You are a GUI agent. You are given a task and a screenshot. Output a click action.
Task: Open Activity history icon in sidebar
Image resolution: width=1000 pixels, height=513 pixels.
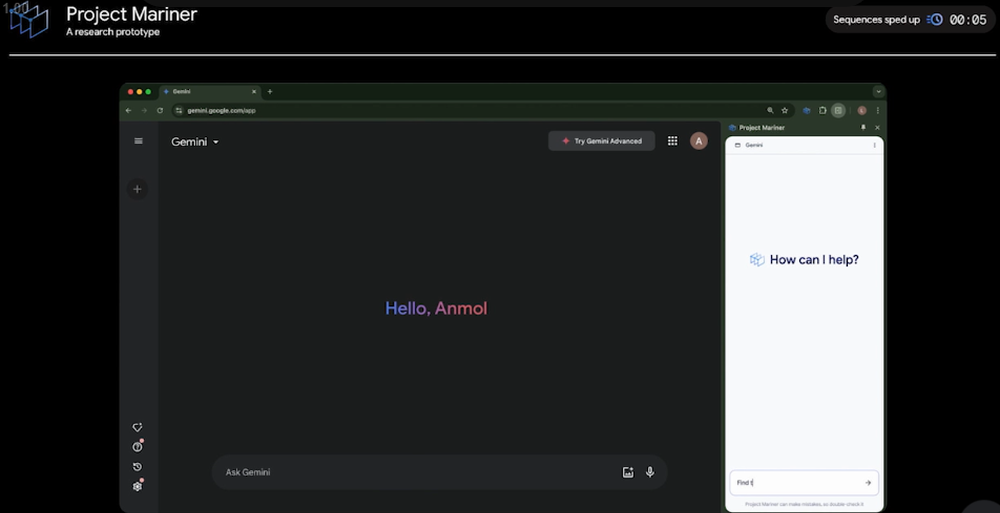(137, 466)
